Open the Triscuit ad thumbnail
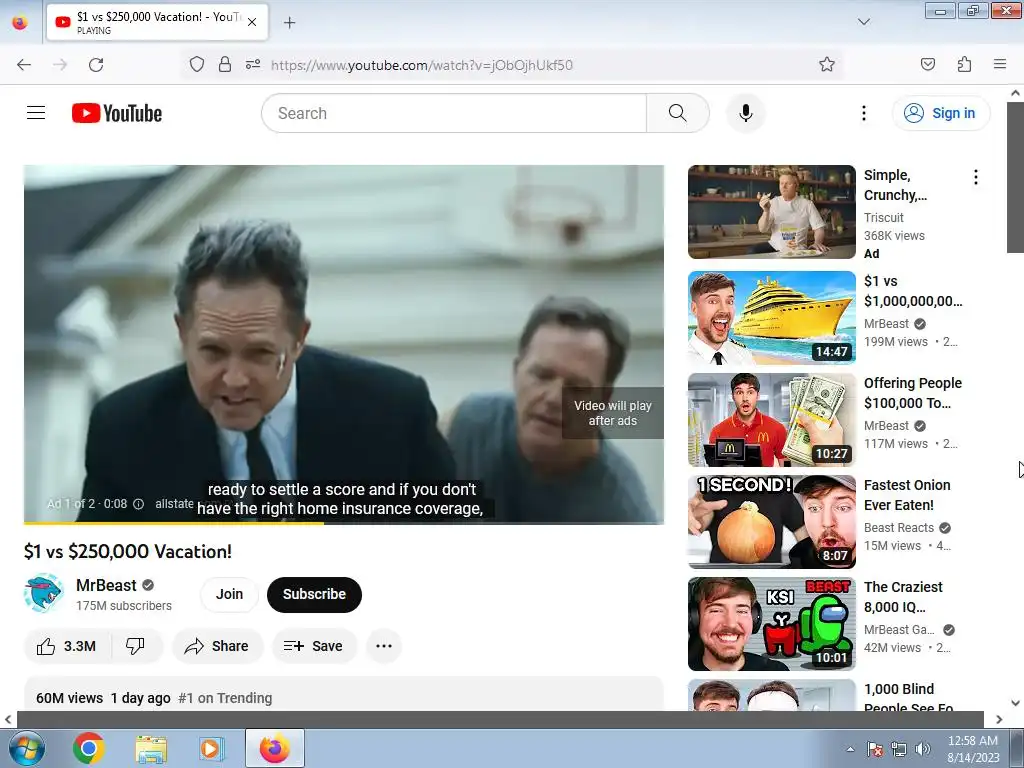The image size is (1024, 768). click(x=771, y=212)
